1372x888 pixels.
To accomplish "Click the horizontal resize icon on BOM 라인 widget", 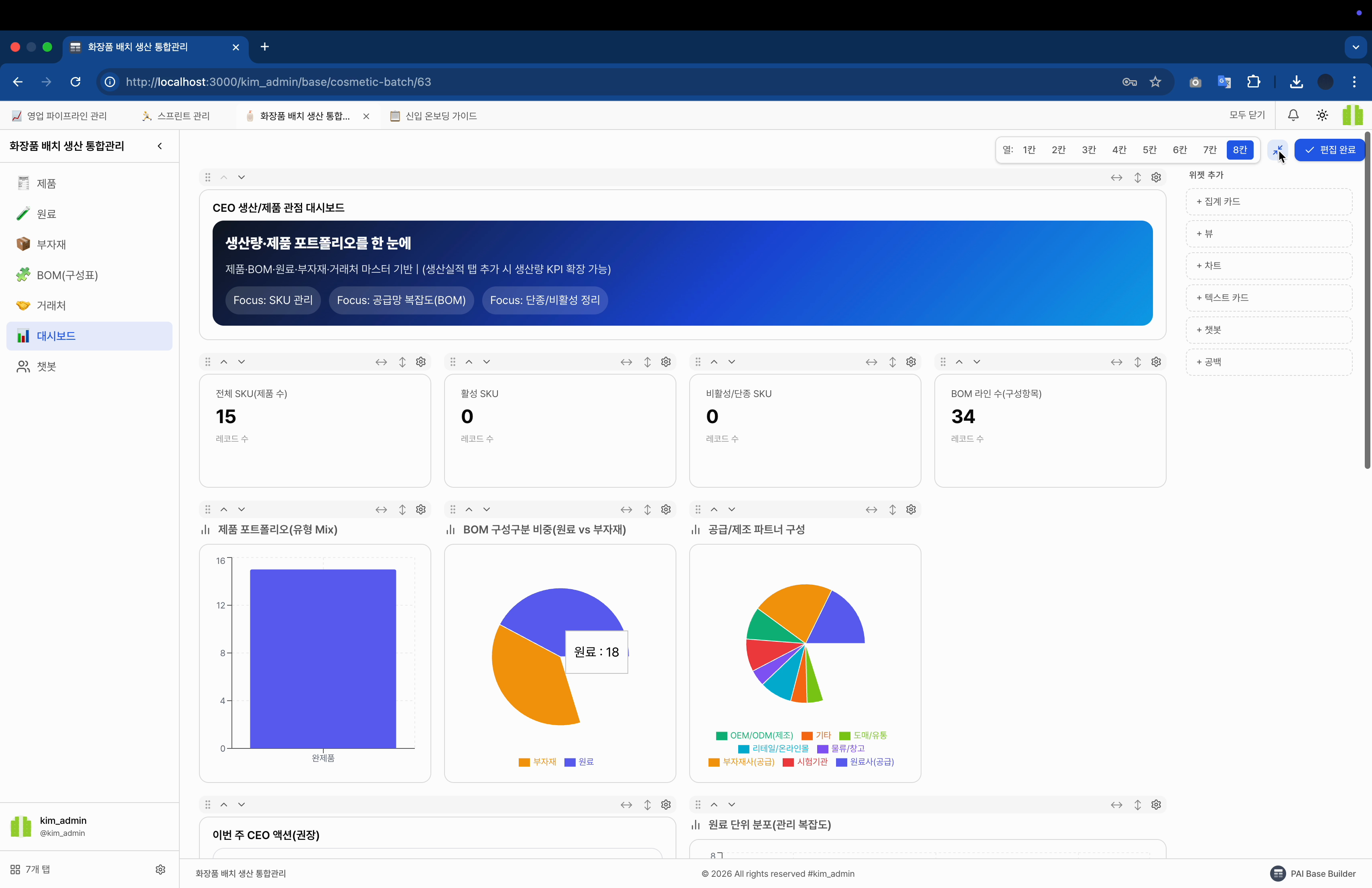I will pos(1116,362).
